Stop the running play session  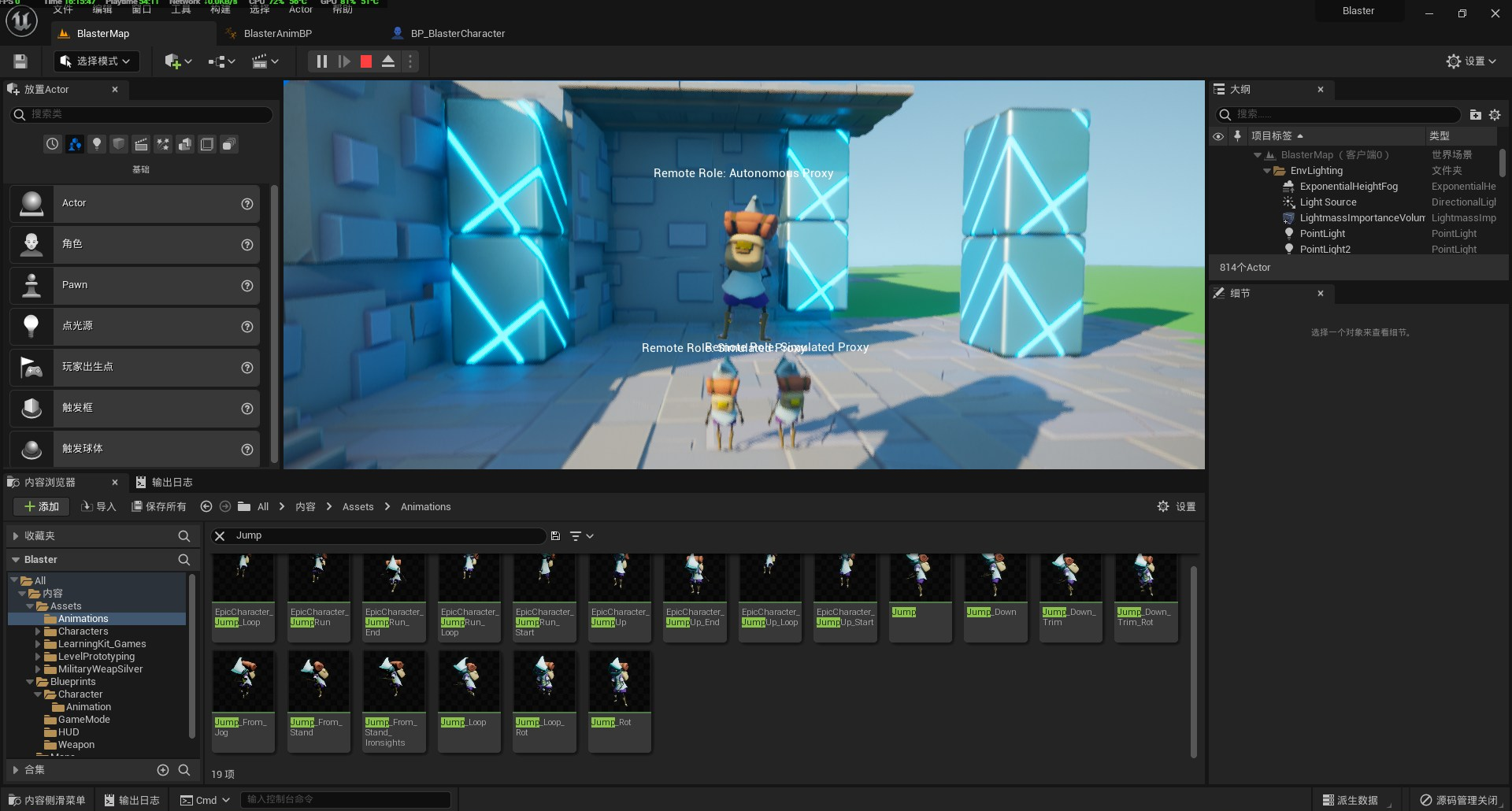366,61
